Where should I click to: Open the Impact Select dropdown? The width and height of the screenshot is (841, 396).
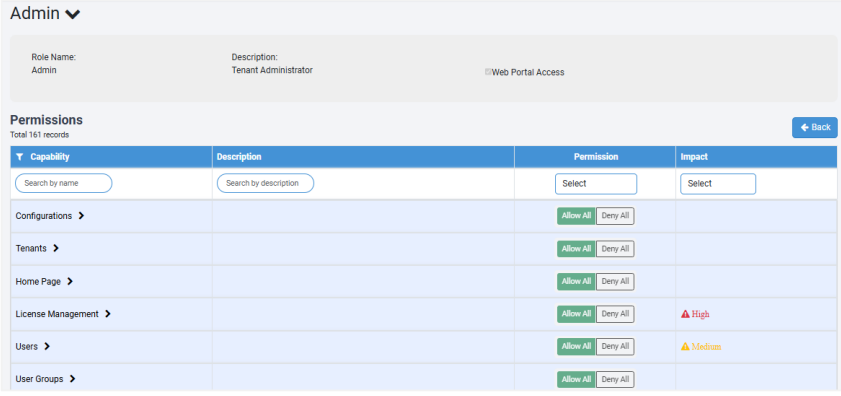coord(718,184)
